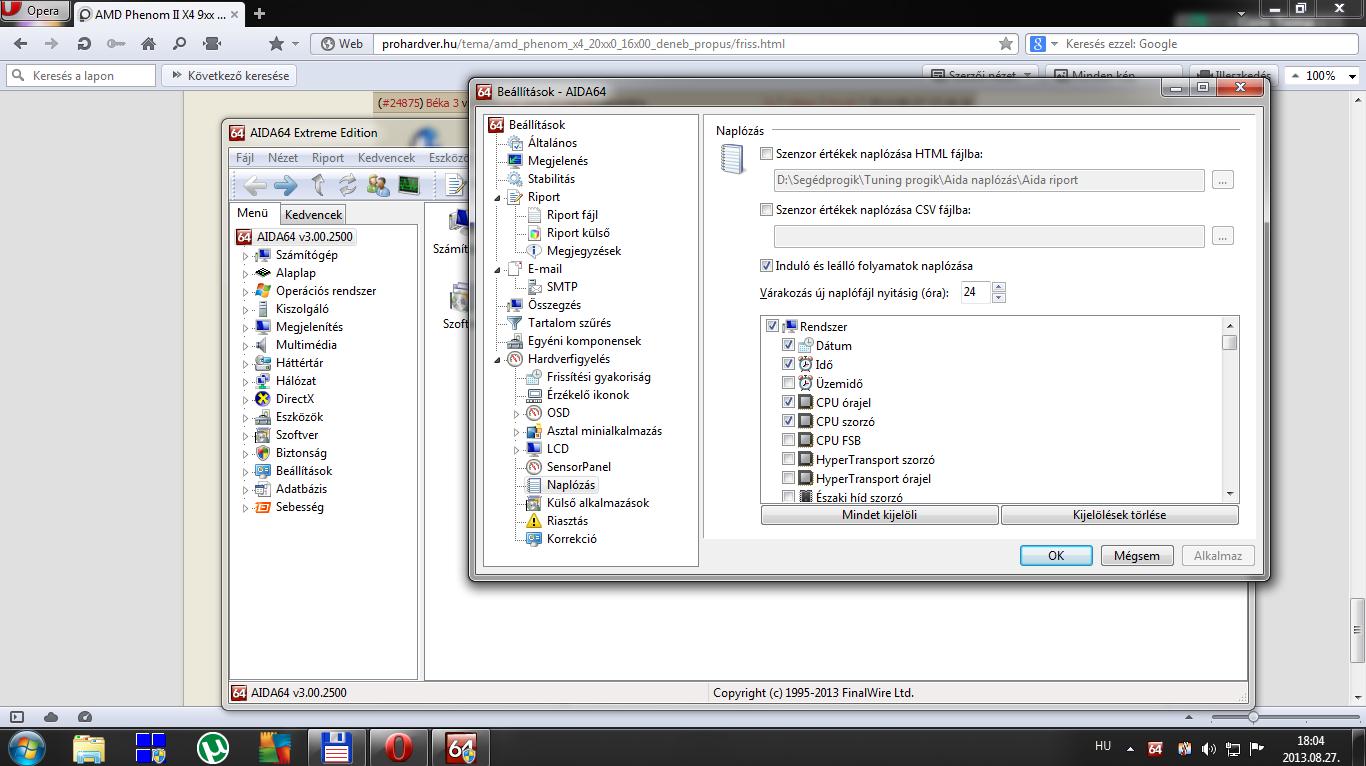This screenshot has height=766, width=1366.
Task: Open the Windows Start menu
Action: (x=25, y=746)
